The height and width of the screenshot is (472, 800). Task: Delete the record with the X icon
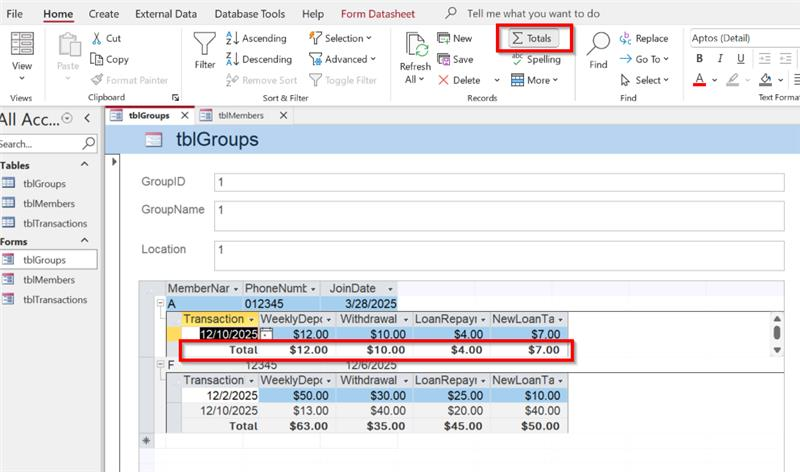(x=443, y=80)
